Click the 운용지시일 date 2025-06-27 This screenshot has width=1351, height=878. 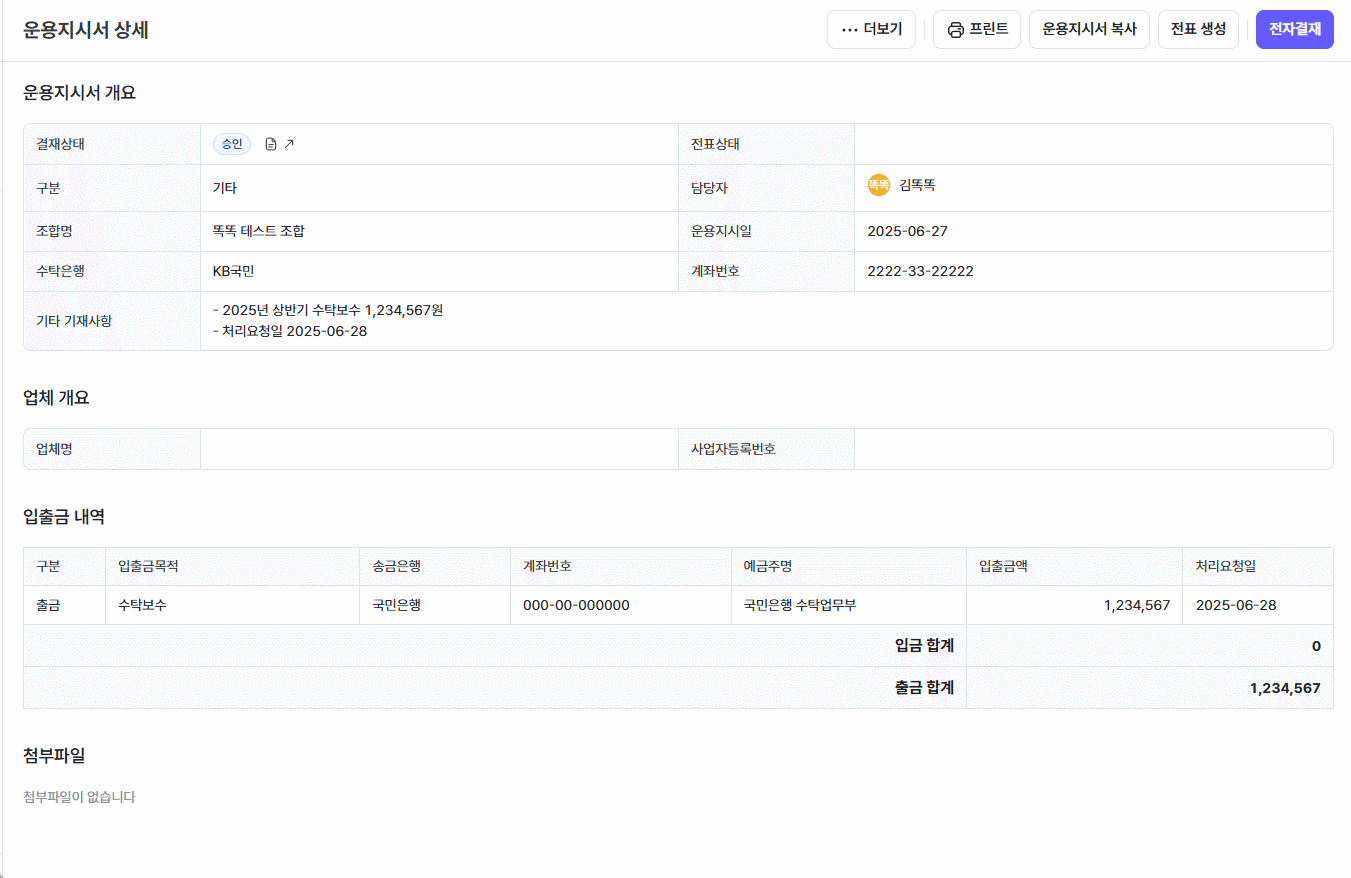point(907,231)
